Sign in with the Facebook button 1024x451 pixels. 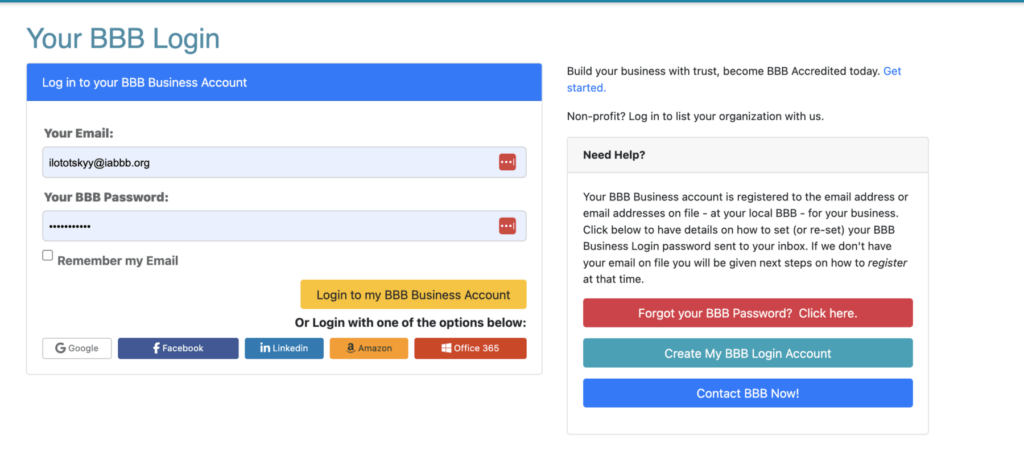click(178, 349)
